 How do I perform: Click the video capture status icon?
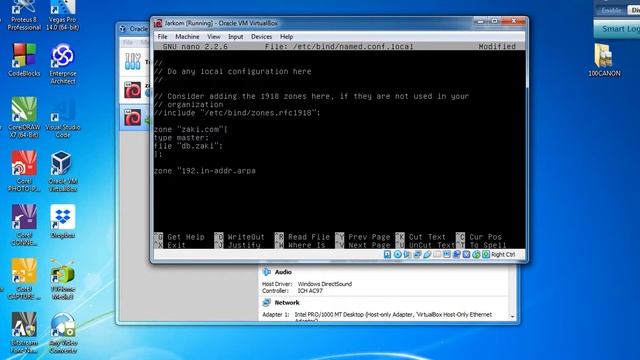pos(456,254)
